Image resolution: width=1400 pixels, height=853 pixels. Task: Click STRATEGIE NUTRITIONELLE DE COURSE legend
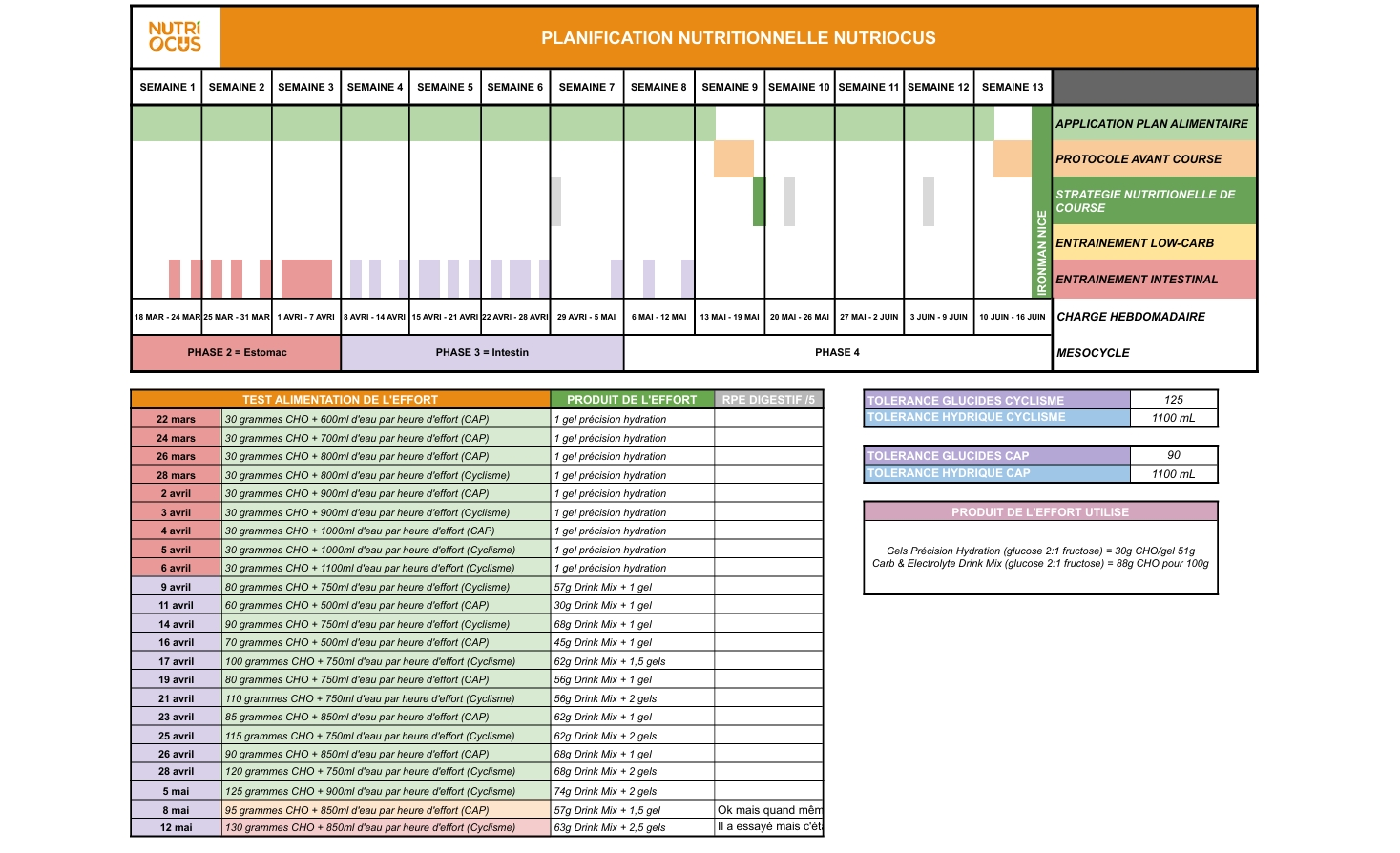pos(1154,200)
